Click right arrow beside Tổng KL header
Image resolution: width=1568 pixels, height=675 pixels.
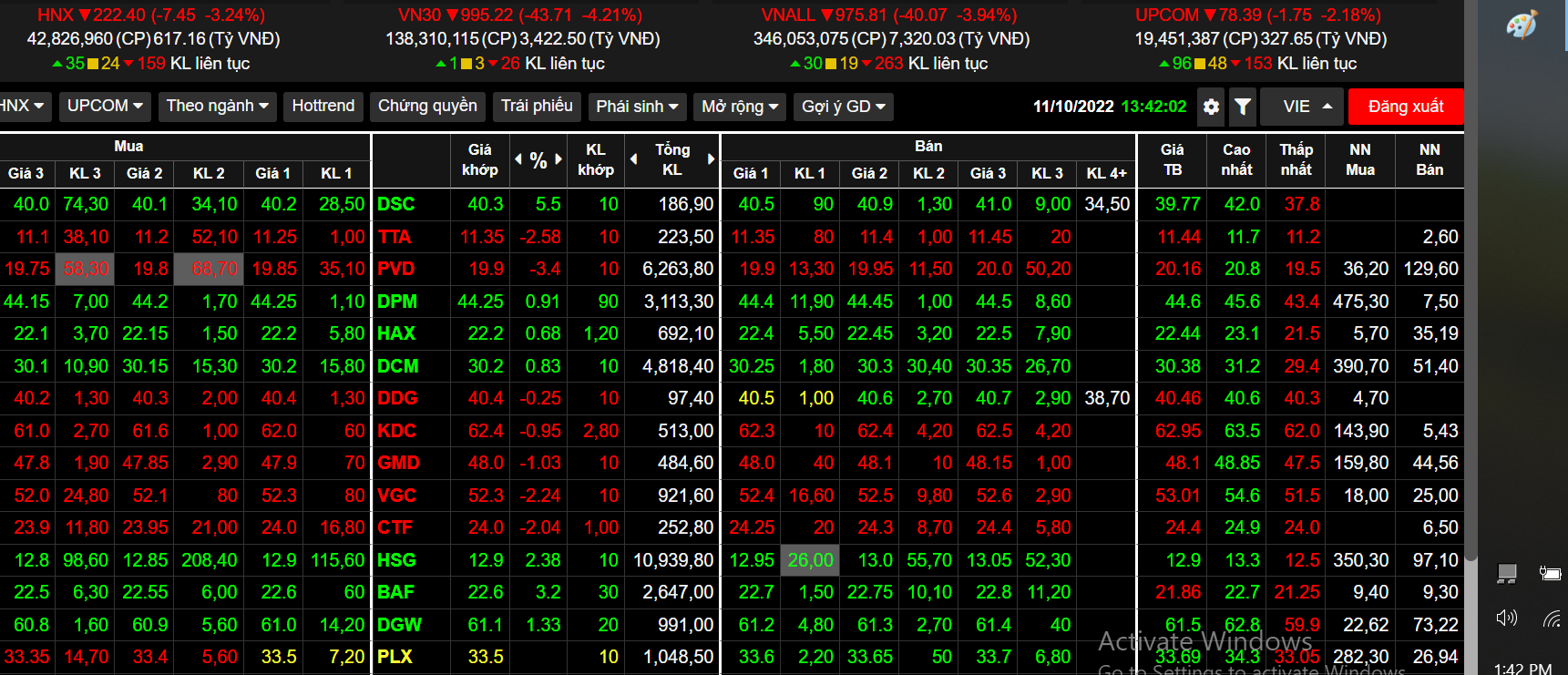coord(711,159)
